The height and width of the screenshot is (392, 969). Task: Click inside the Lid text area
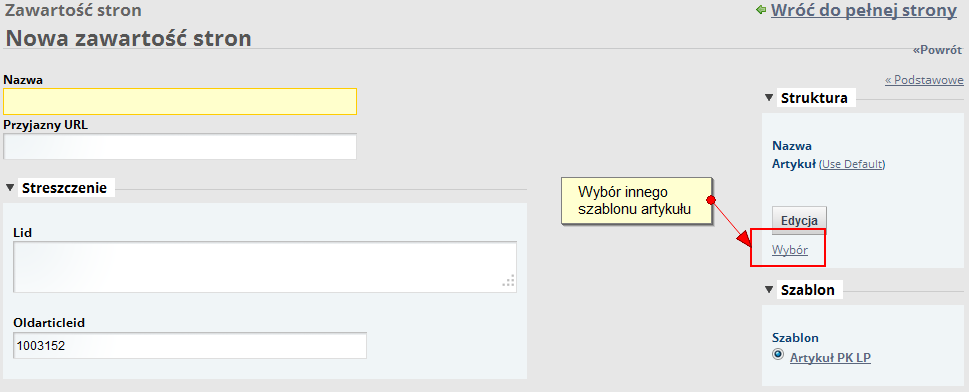click(x=265, y=266)
